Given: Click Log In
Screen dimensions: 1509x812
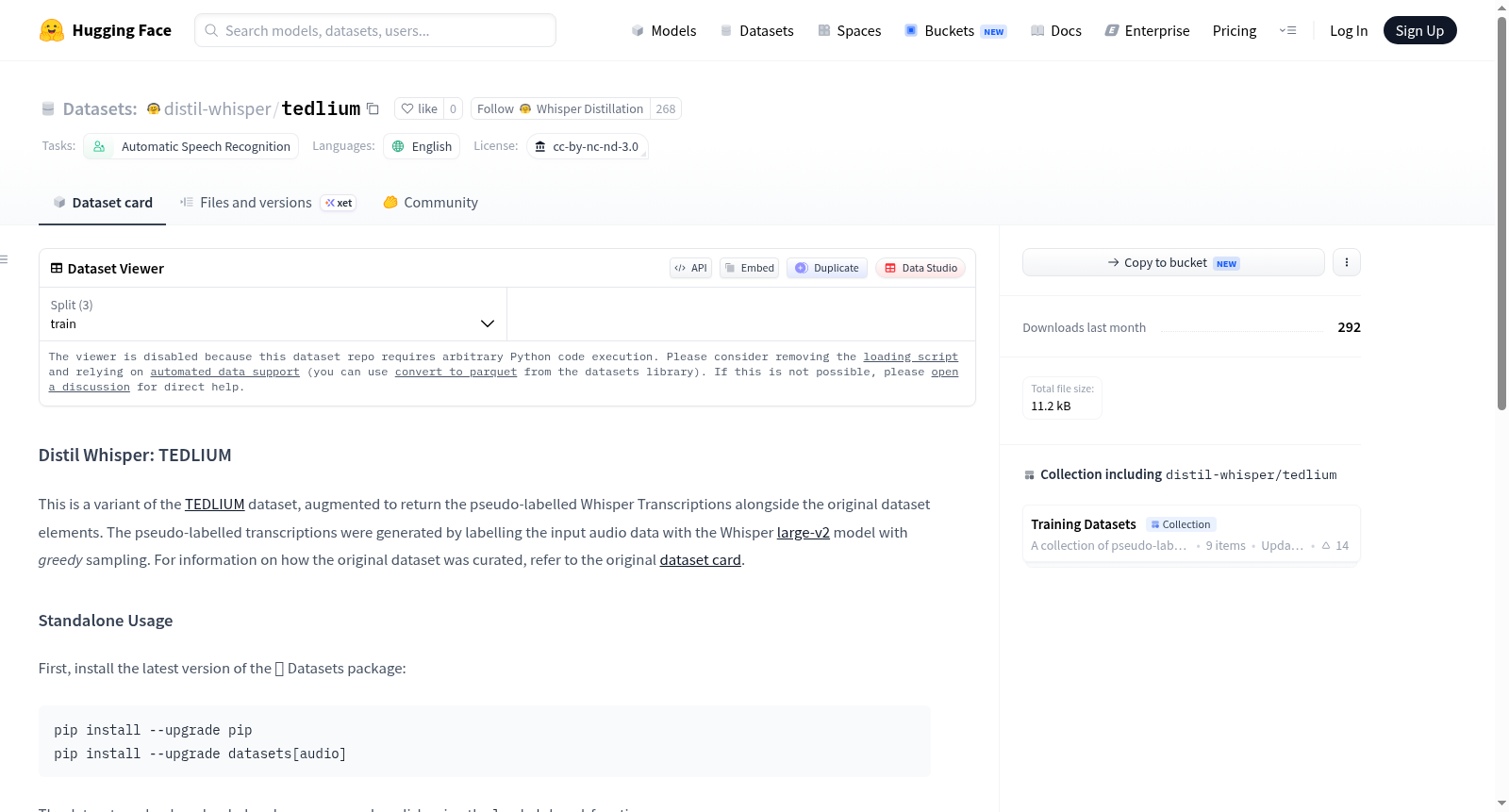Looking at the screenshot, I should coord(1349,31).
